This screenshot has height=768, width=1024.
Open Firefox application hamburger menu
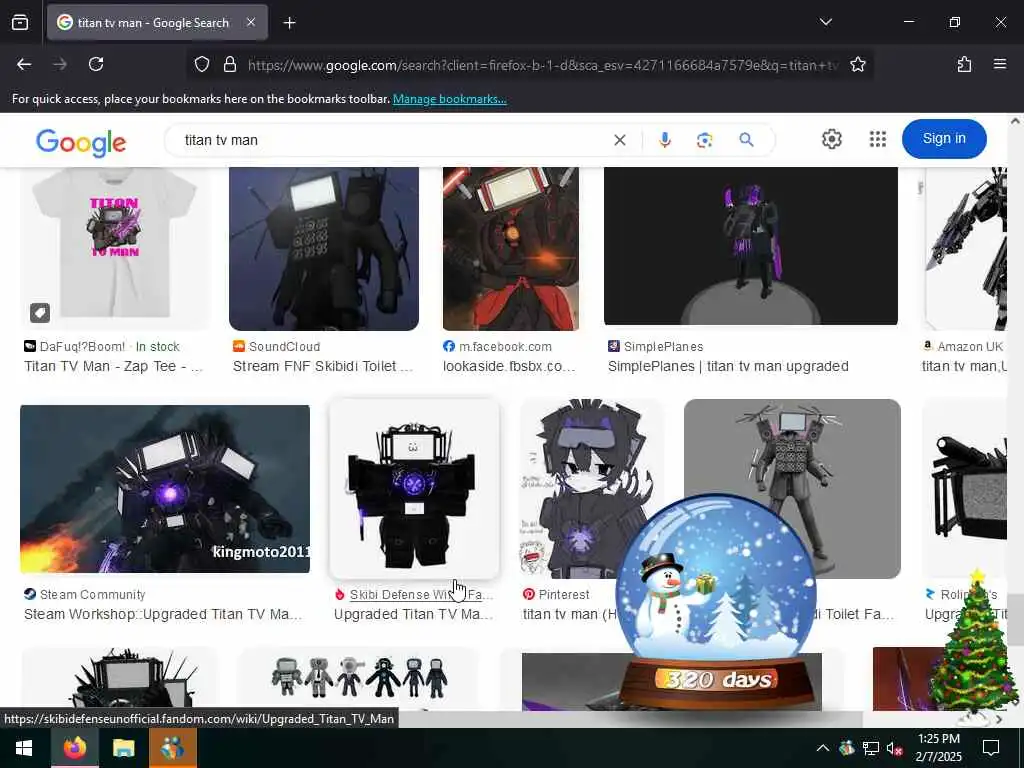click(x=999, y=64)
